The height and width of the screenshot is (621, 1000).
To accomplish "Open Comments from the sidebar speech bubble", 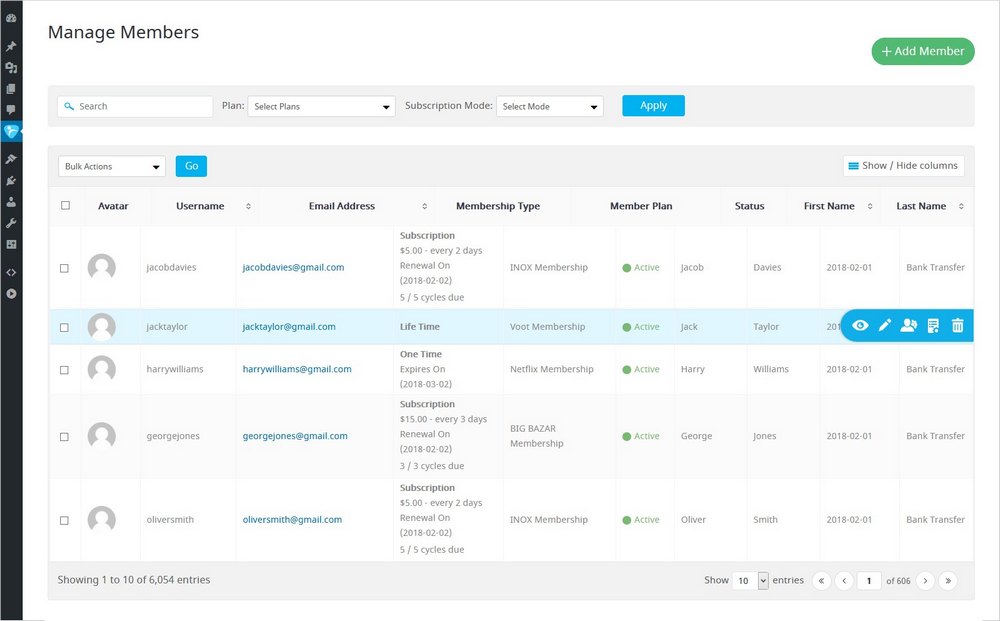I will 11,110.
